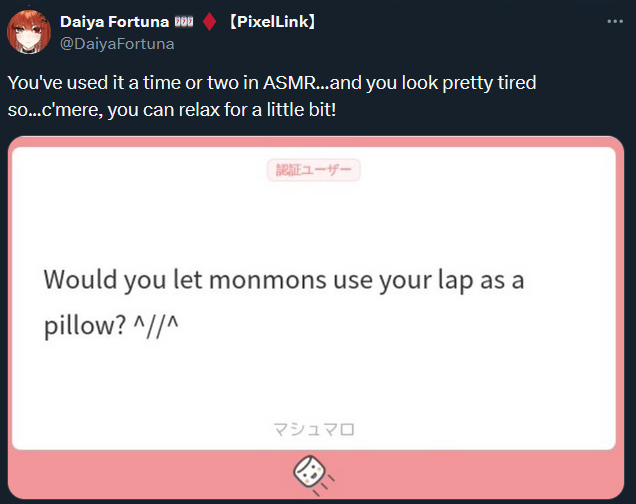The image size is (636, 504).
Task: Click the word ASMR in the tweet
Action: coord(289,83)
